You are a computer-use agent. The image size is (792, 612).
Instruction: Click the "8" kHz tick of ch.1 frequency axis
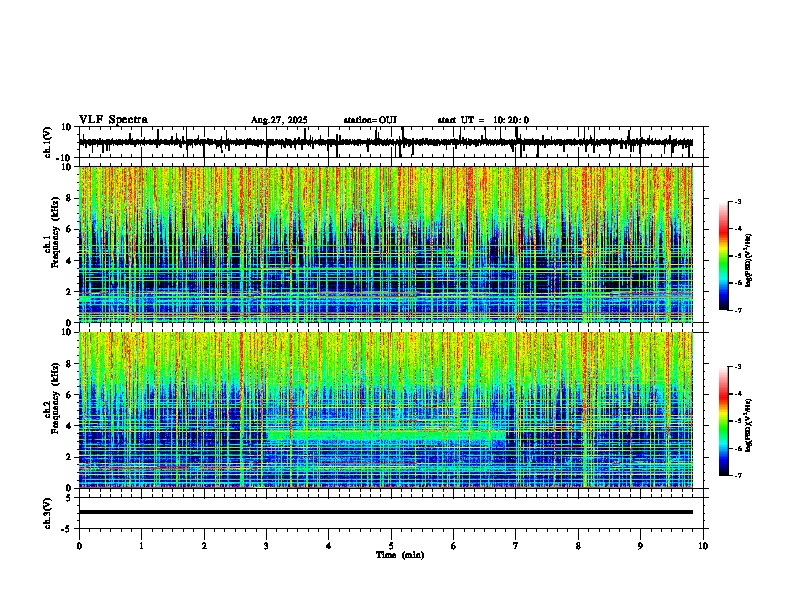coord(70,198)
